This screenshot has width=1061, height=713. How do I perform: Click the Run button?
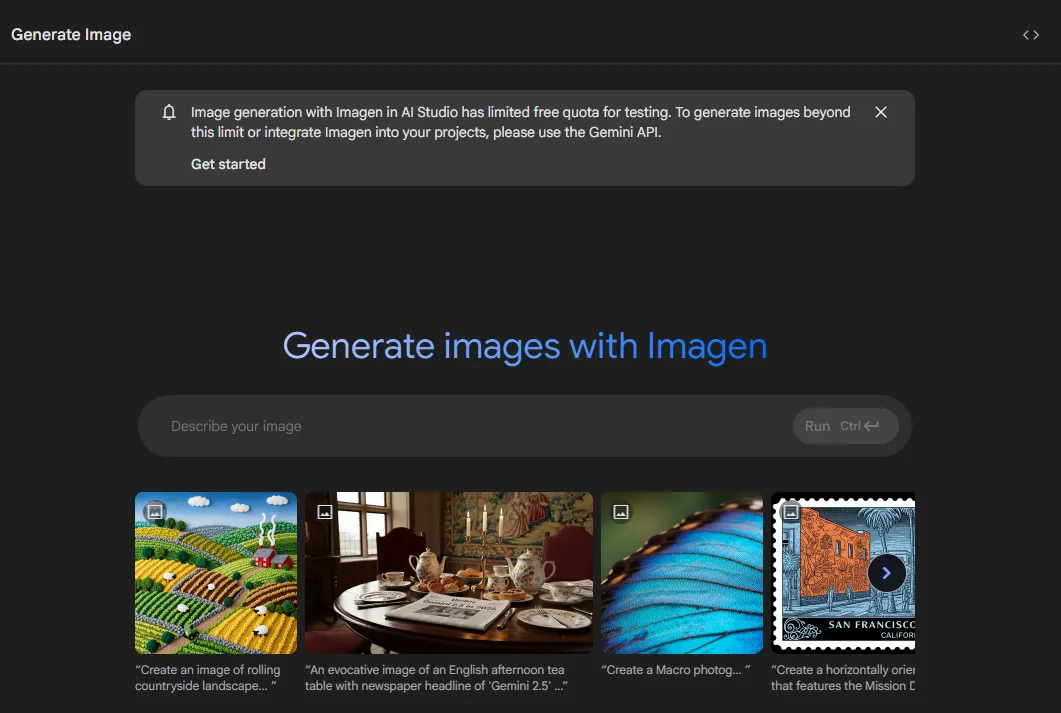[x=845, y=426]
